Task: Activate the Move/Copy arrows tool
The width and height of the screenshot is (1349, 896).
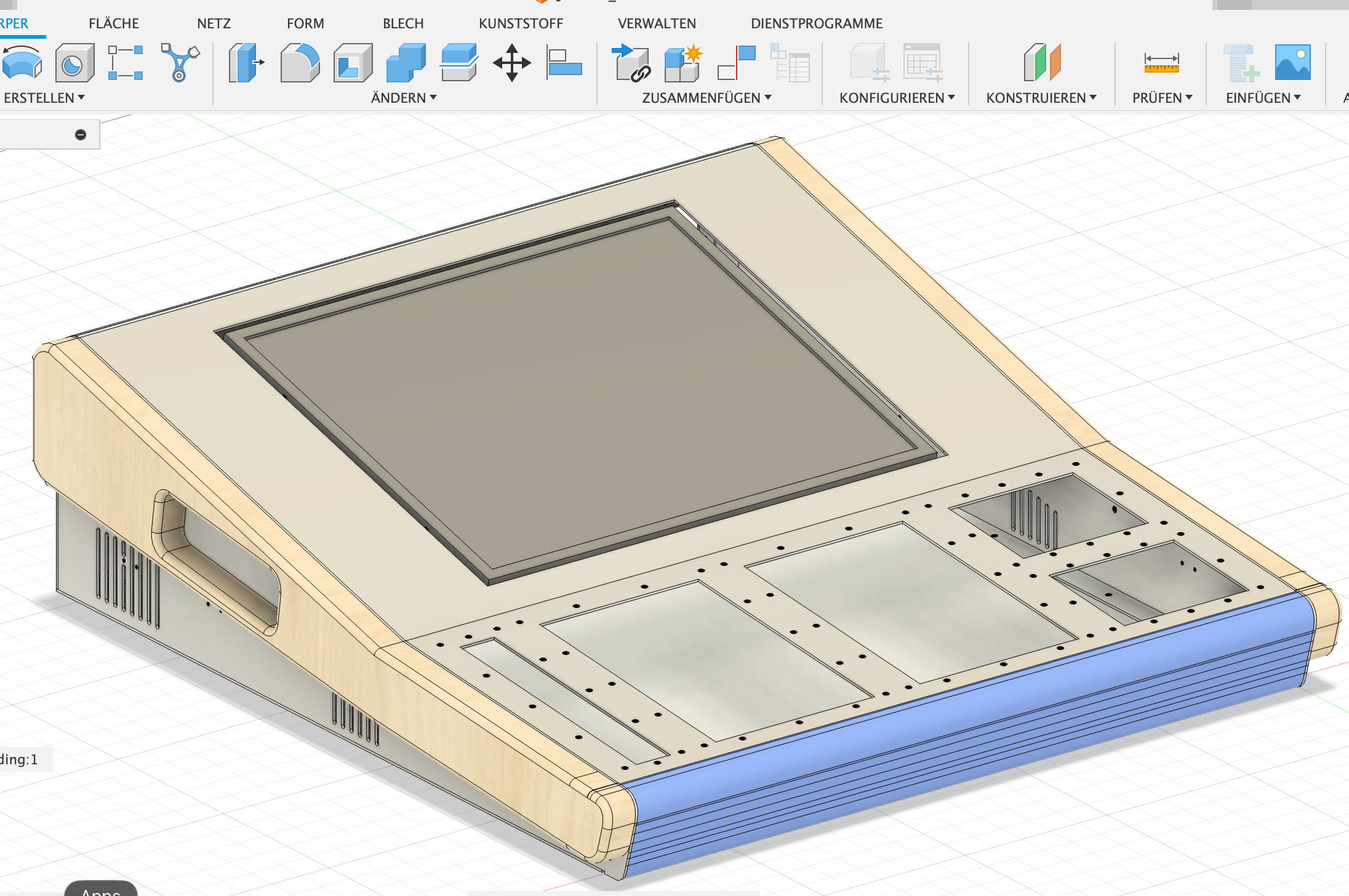Action: [511, 62]
